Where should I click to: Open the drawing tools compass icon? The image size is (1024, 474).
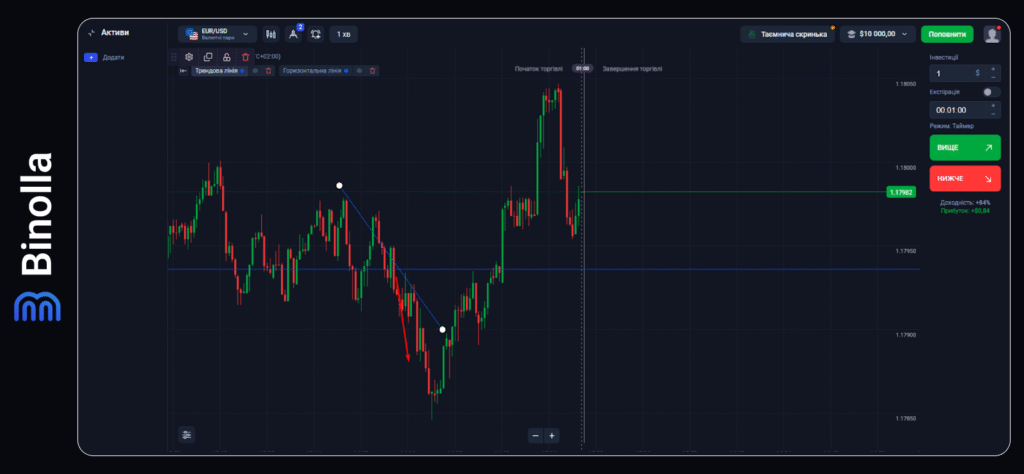(294, 34)
